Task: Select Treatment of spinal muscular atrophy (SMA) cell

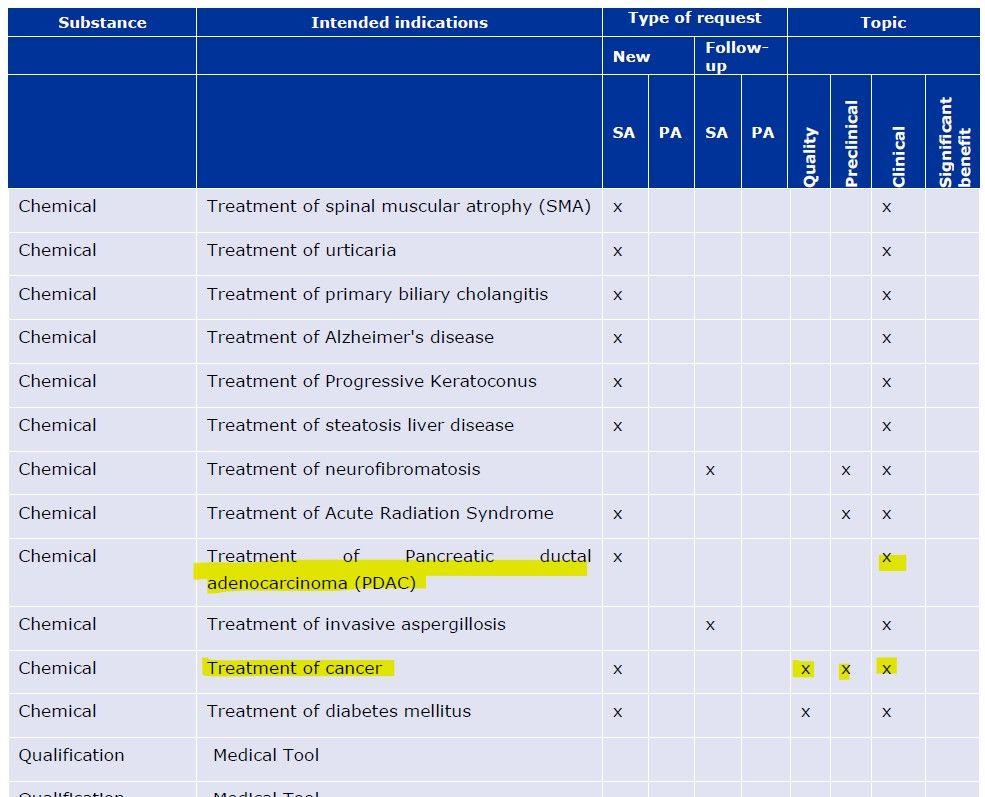Action: pyautogui.click(x=398, y=206)
